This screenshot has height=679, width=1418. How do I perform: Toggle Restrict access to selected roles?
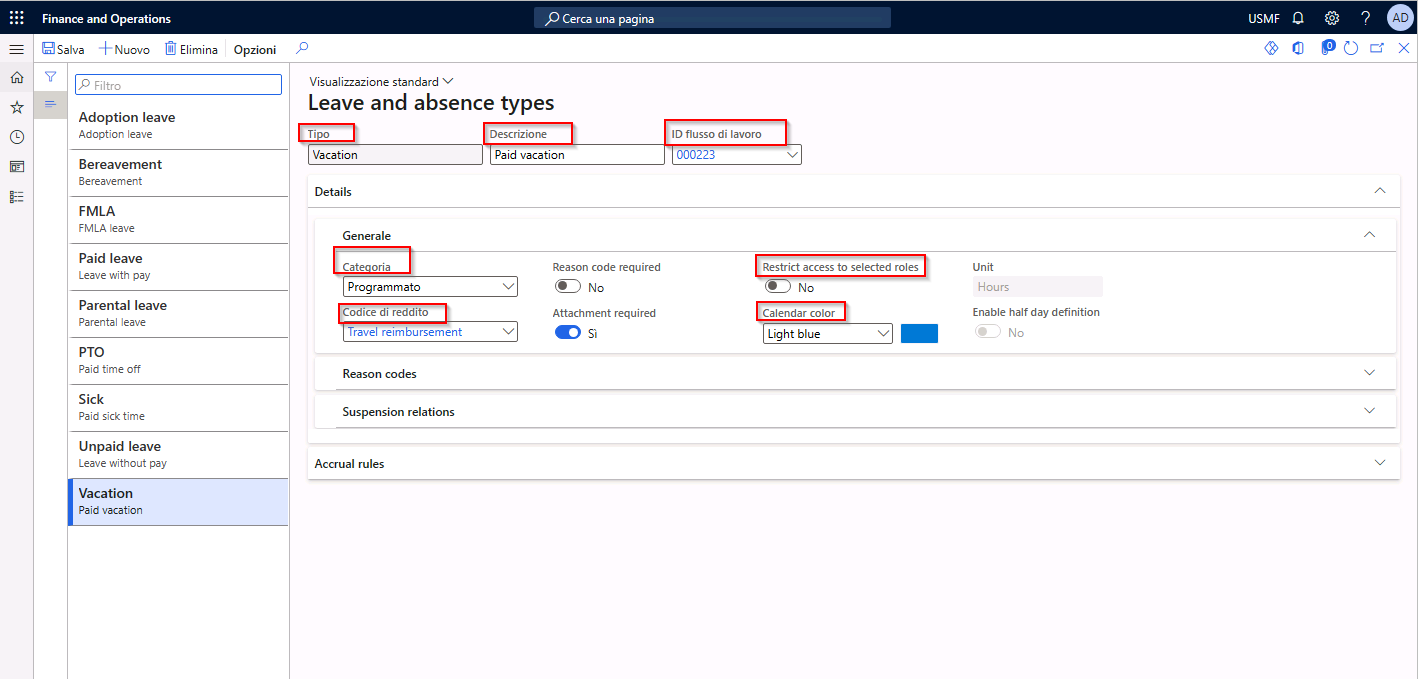pyautogui.click(x=778, y=286)
